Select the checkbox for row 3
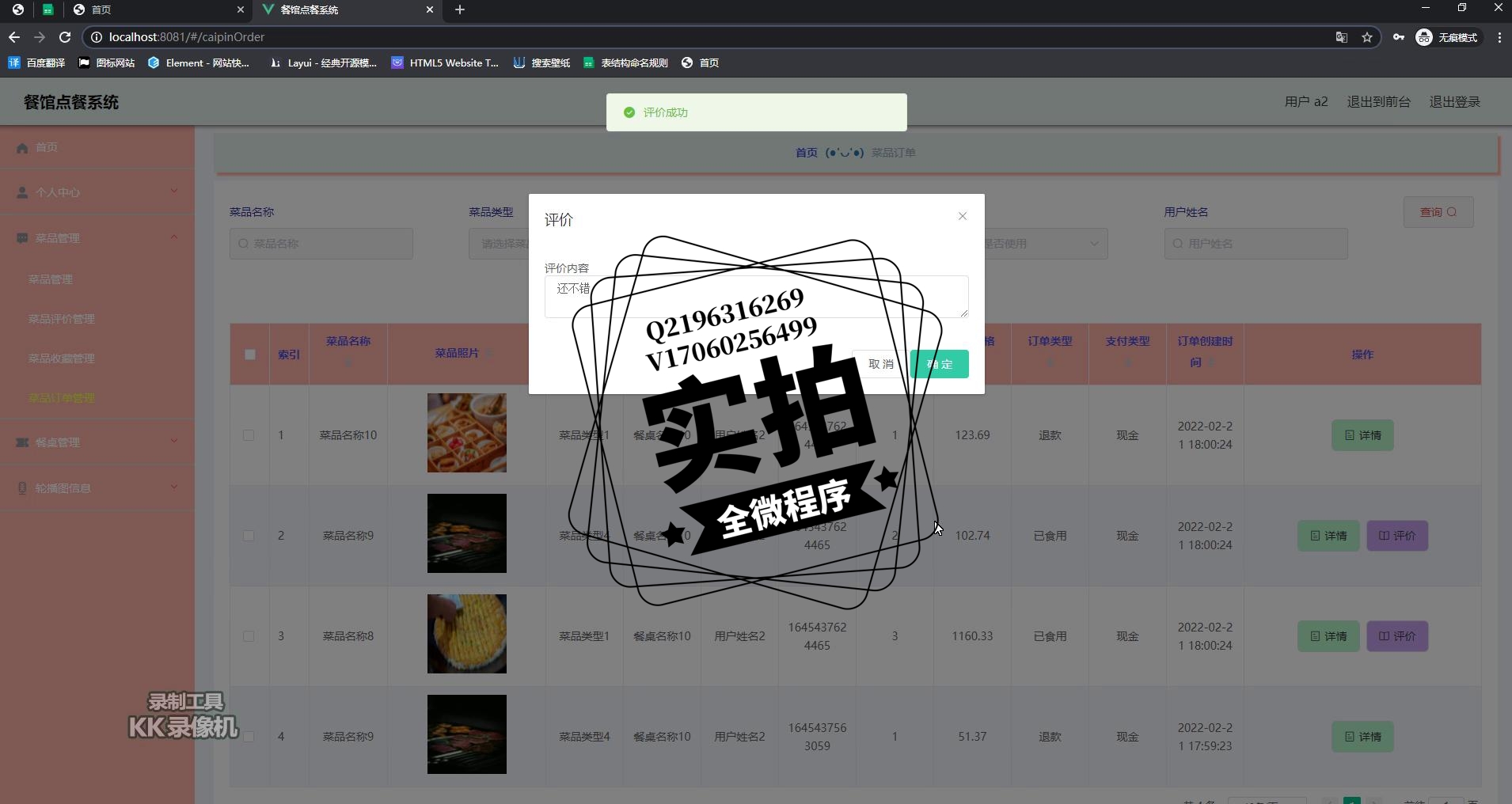Viewport: 1512px width, 804px height. coord(249,636)
